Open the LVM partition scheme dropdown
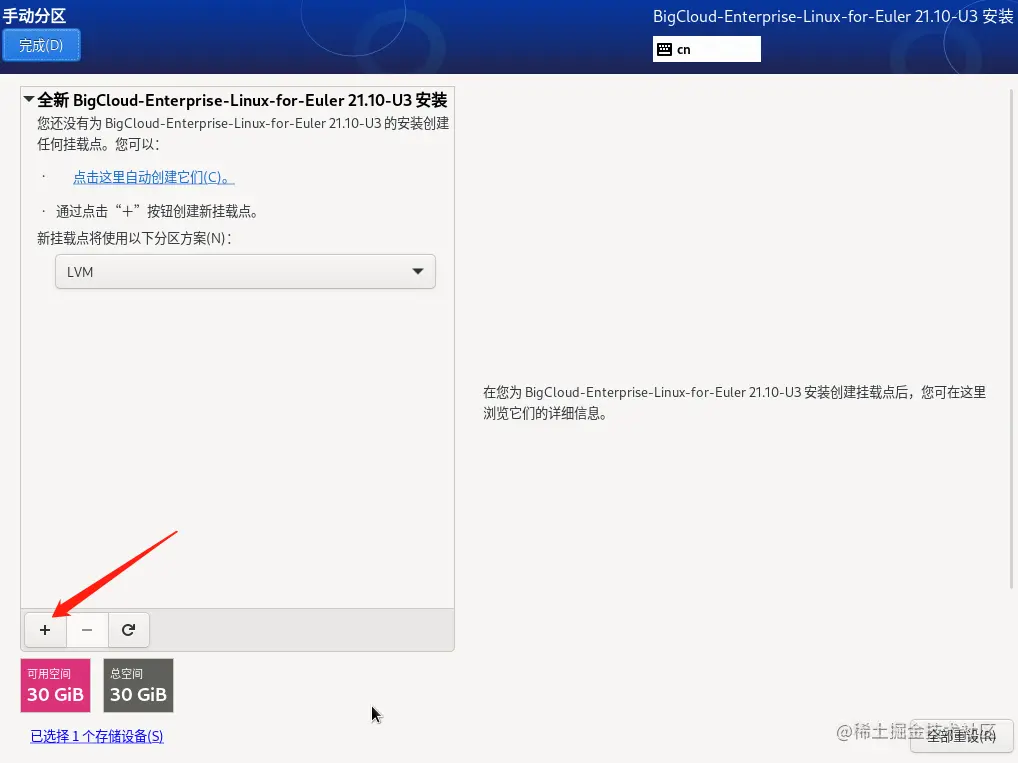This screenshot has height=763, width=1018. [245, 271]
